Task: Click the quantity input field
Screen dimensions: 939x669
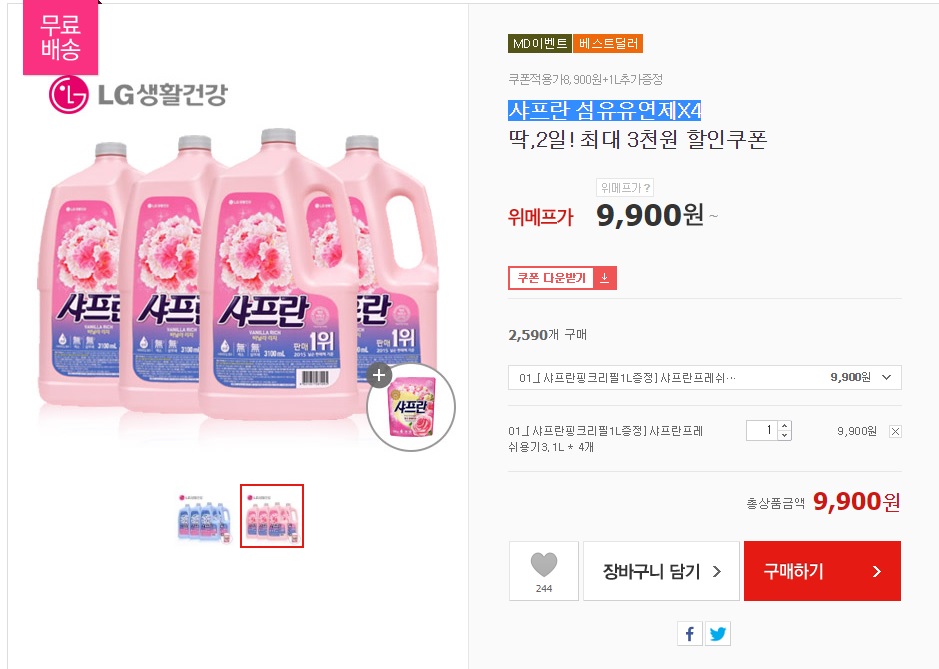Action: pyautogui.click(x=762, y=430)
